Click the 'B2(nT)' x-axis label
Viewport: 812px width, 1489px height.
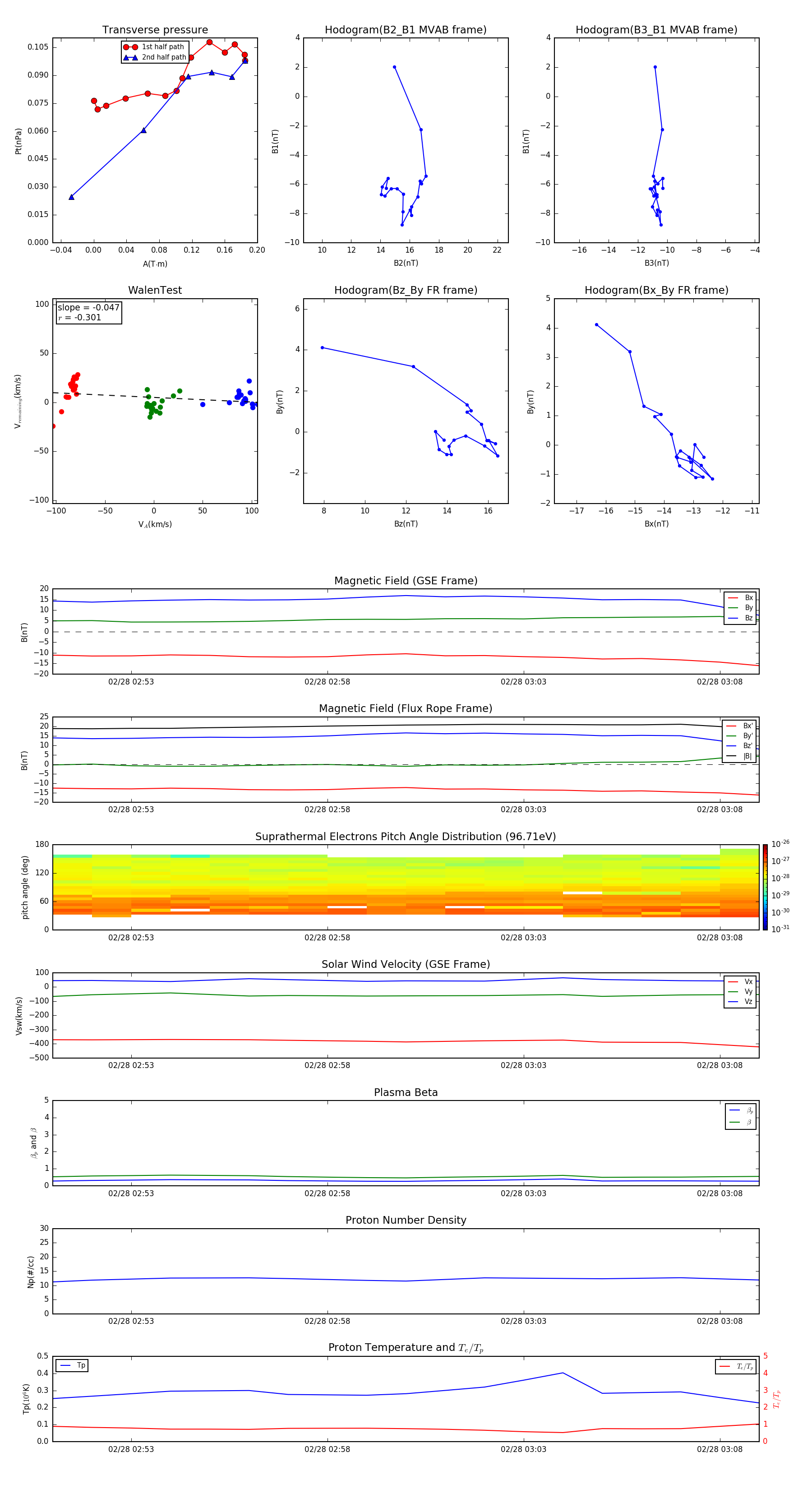point(406,263)
